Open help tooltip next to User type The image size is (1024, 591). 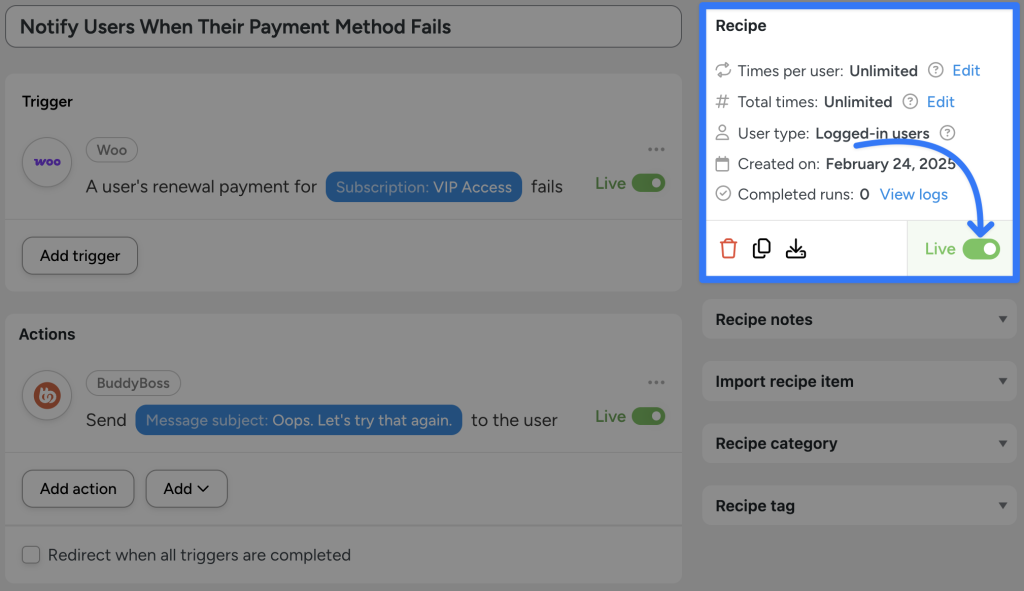click(x=946, y=132)
